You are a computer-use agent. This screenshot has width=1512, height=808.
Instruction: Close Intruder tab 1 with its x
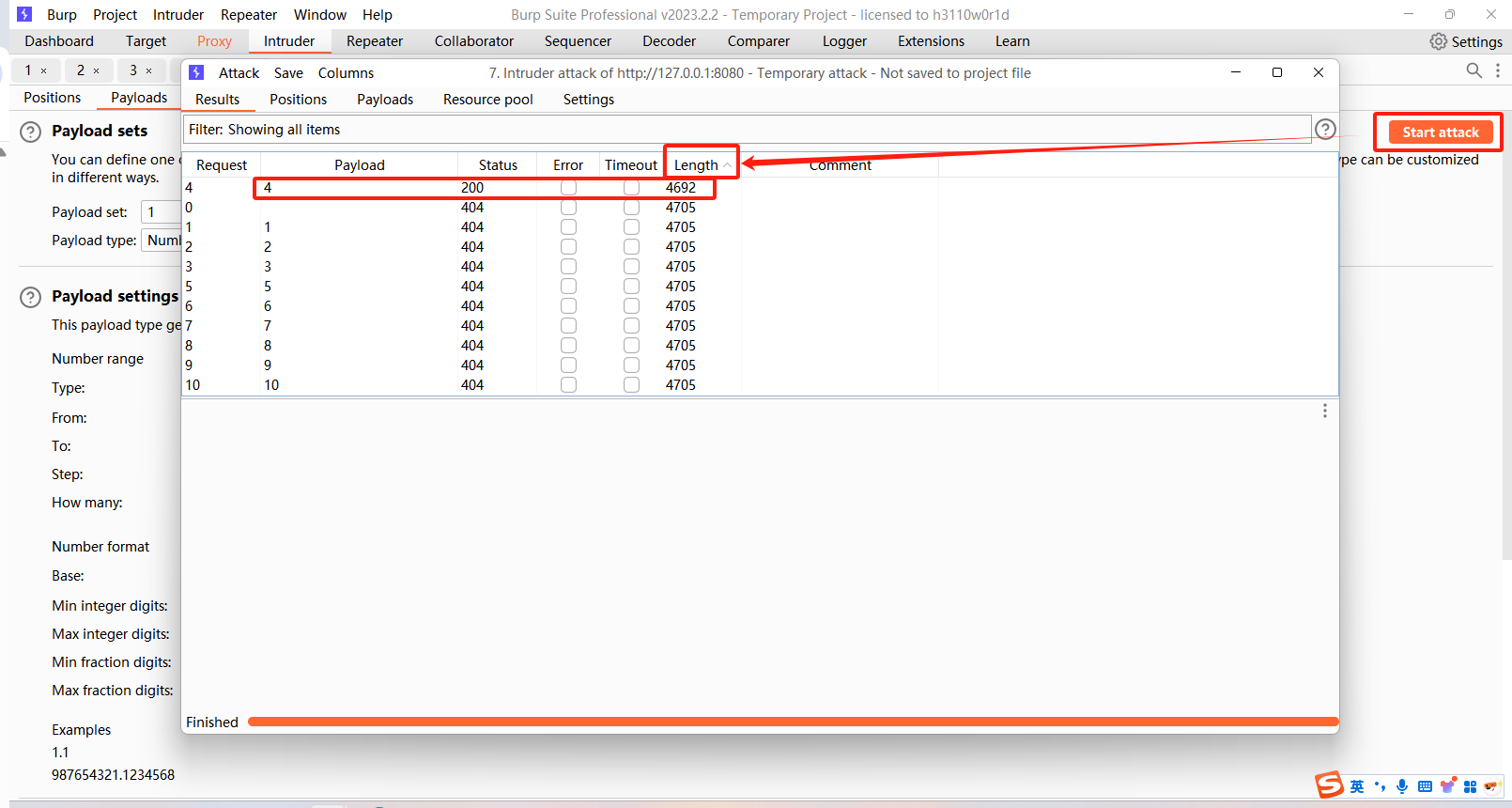[x=43, y=70]
